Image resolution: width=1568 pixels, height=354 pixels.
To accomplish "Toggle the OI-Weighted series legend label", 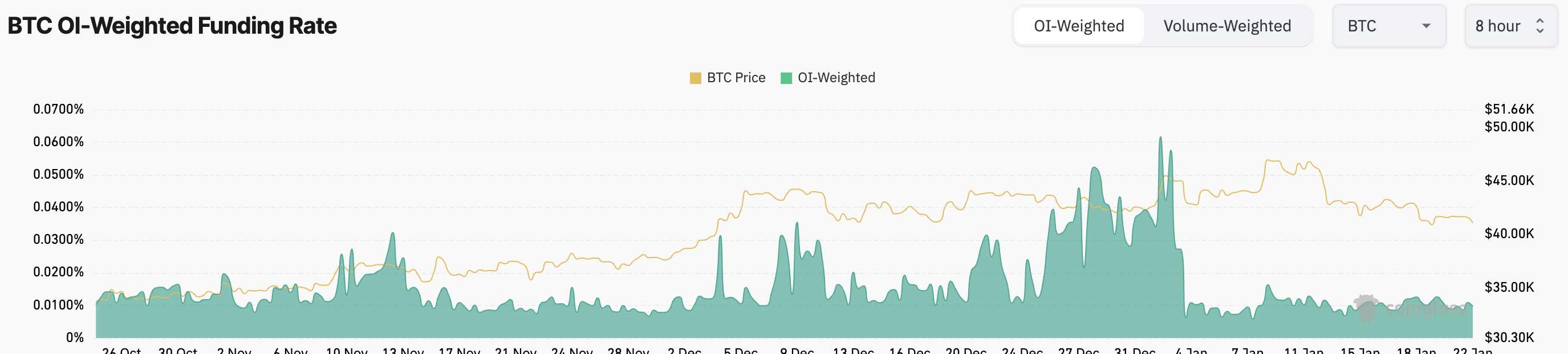I will pos(836,78).
